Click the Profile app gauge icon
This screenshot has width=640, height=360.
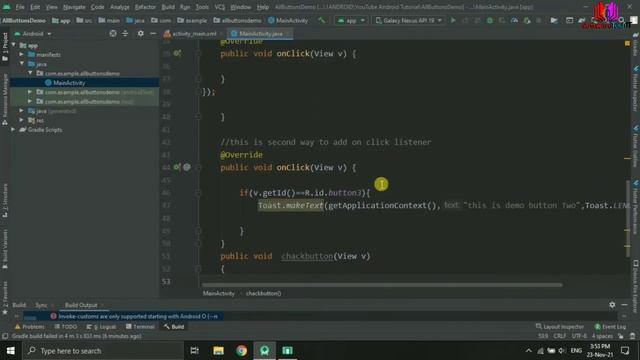[514, 20]
